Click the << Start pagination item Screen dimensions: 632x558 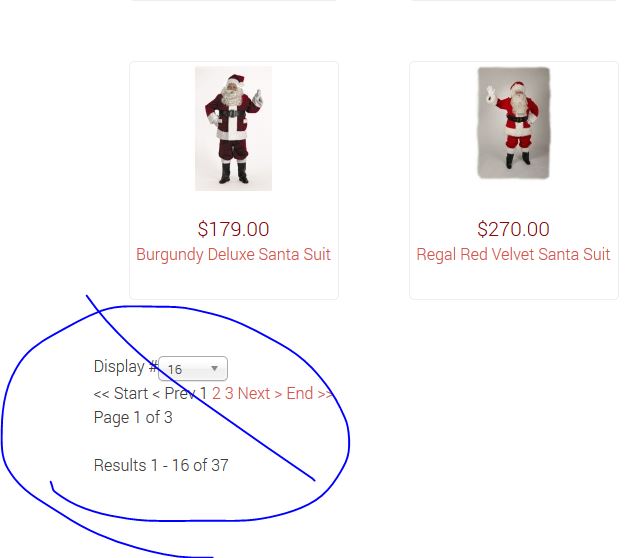coord(121,394)
